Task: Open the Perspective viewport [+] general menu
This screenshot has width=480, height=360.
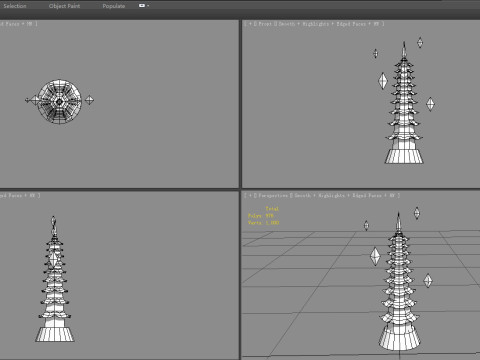Action: 250,195
